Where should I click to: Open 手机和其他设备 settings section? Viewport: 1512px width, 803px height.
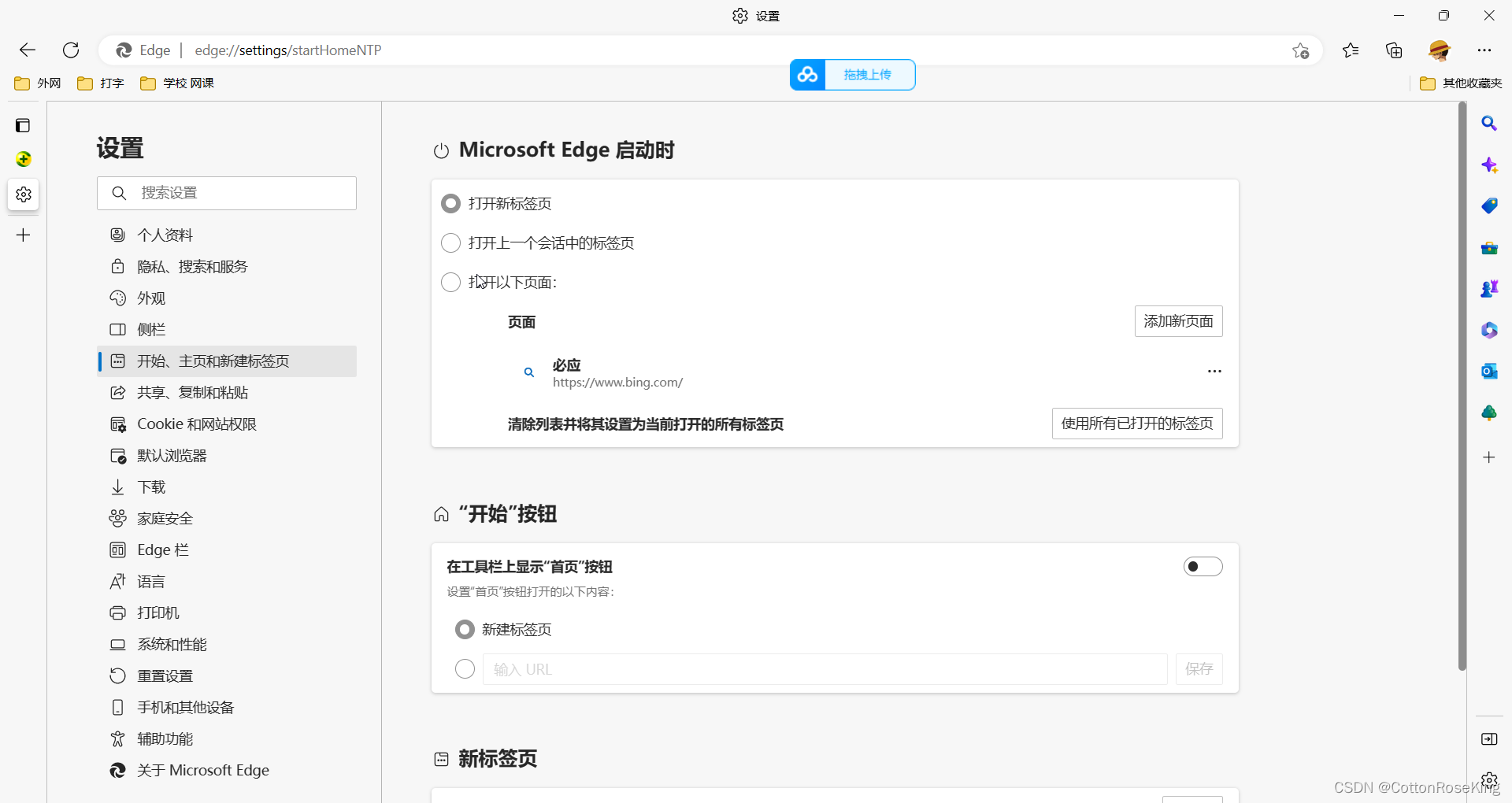[227, 707]
